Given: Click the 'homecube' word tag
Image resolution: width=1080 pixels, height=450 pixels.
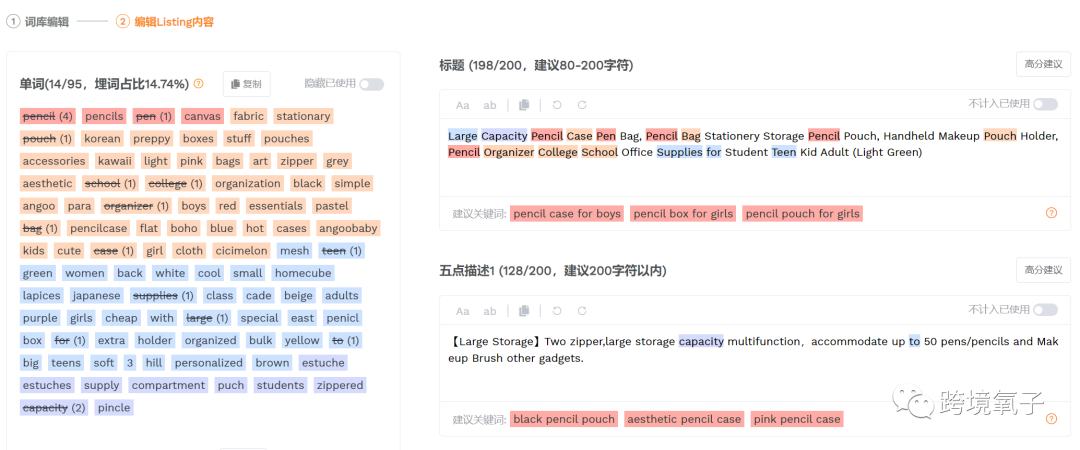Looking at the screenshot, I should [x=303, y=273].
